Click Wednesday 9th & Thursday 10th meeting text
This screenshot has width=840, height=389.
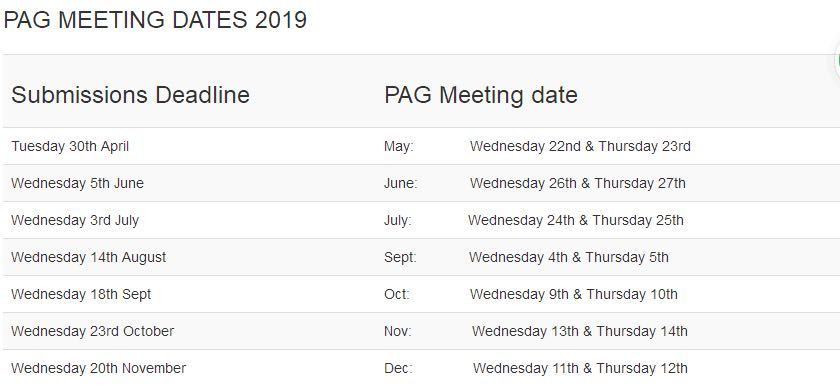573,294
